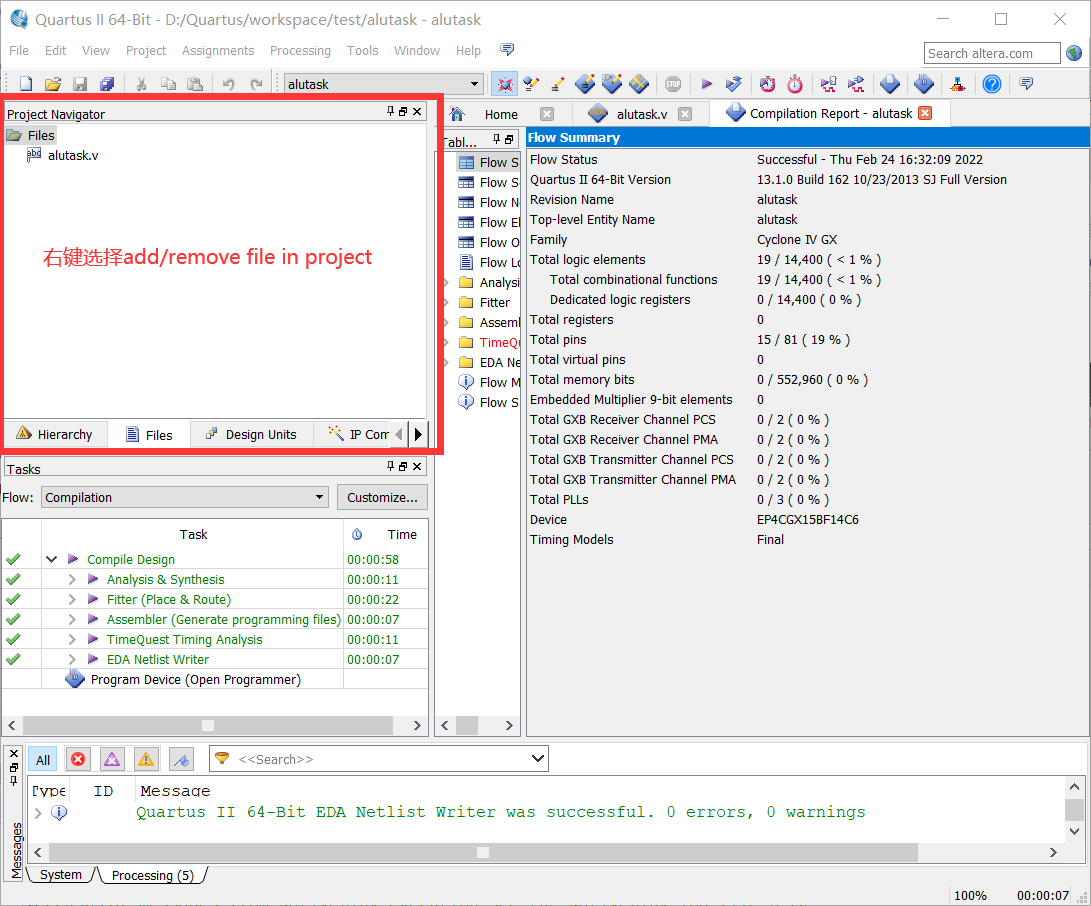This screenshot has width=1091, height=906.
Task: Open the Assignments menu
Action: tap(218, 51)
